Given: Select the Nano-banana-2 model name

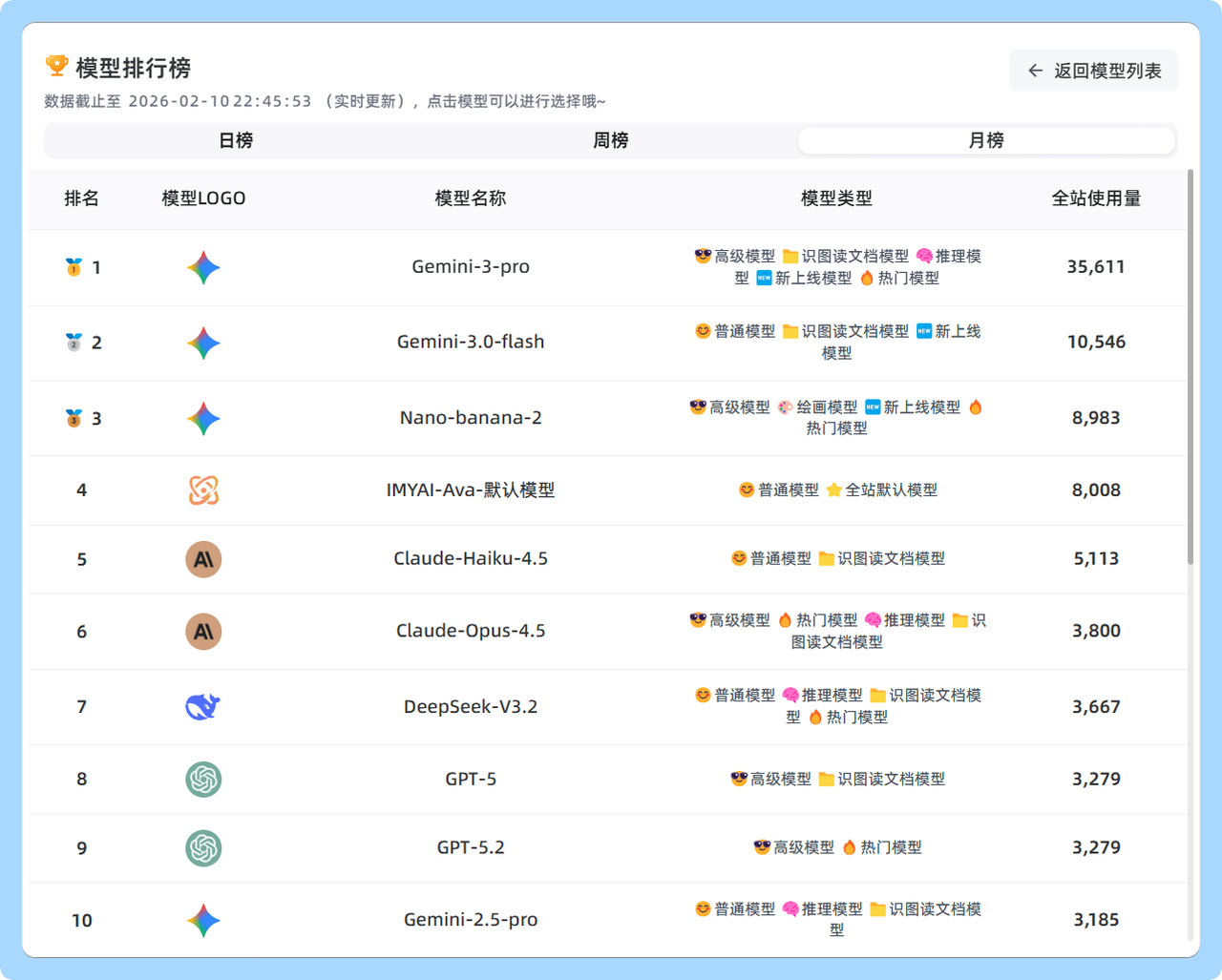Looking at the screenshot, I should pyautogui.click(x=471, y=418).
